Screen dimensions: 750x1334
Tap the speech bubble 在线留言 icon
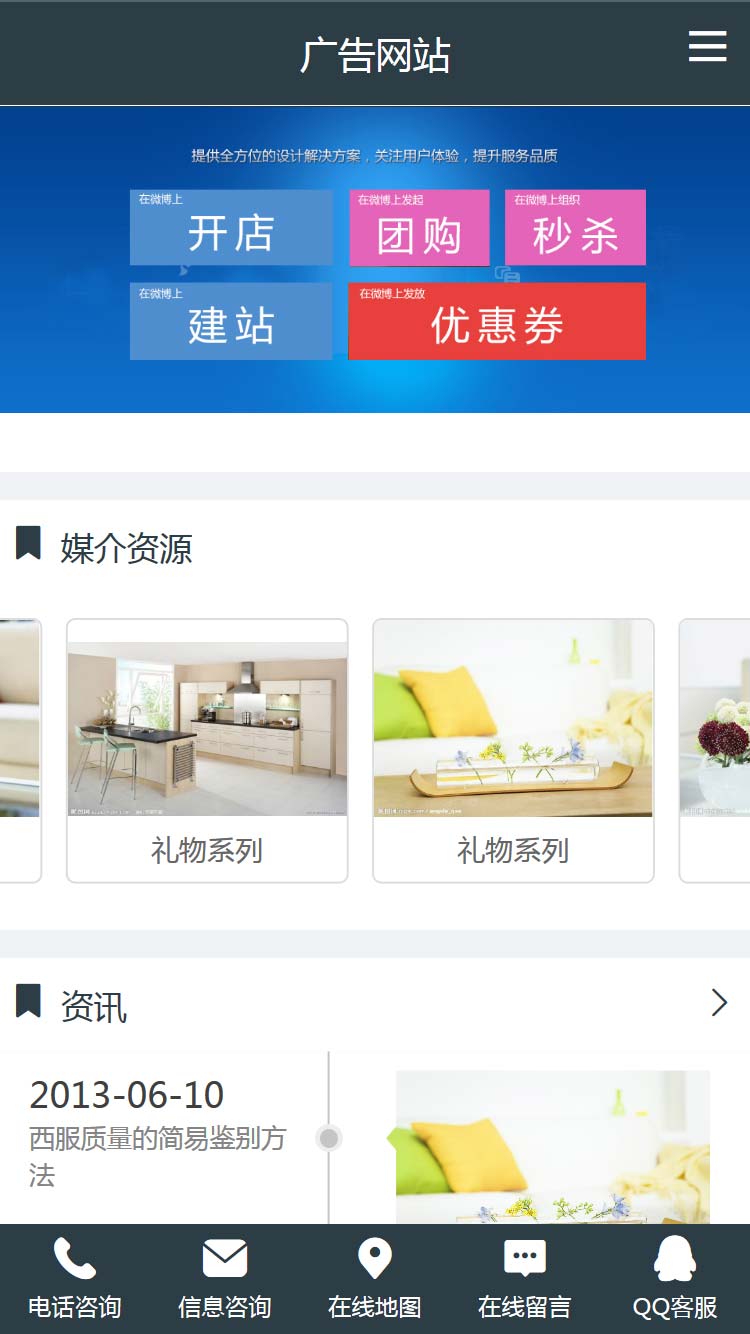pos(525,1259)
